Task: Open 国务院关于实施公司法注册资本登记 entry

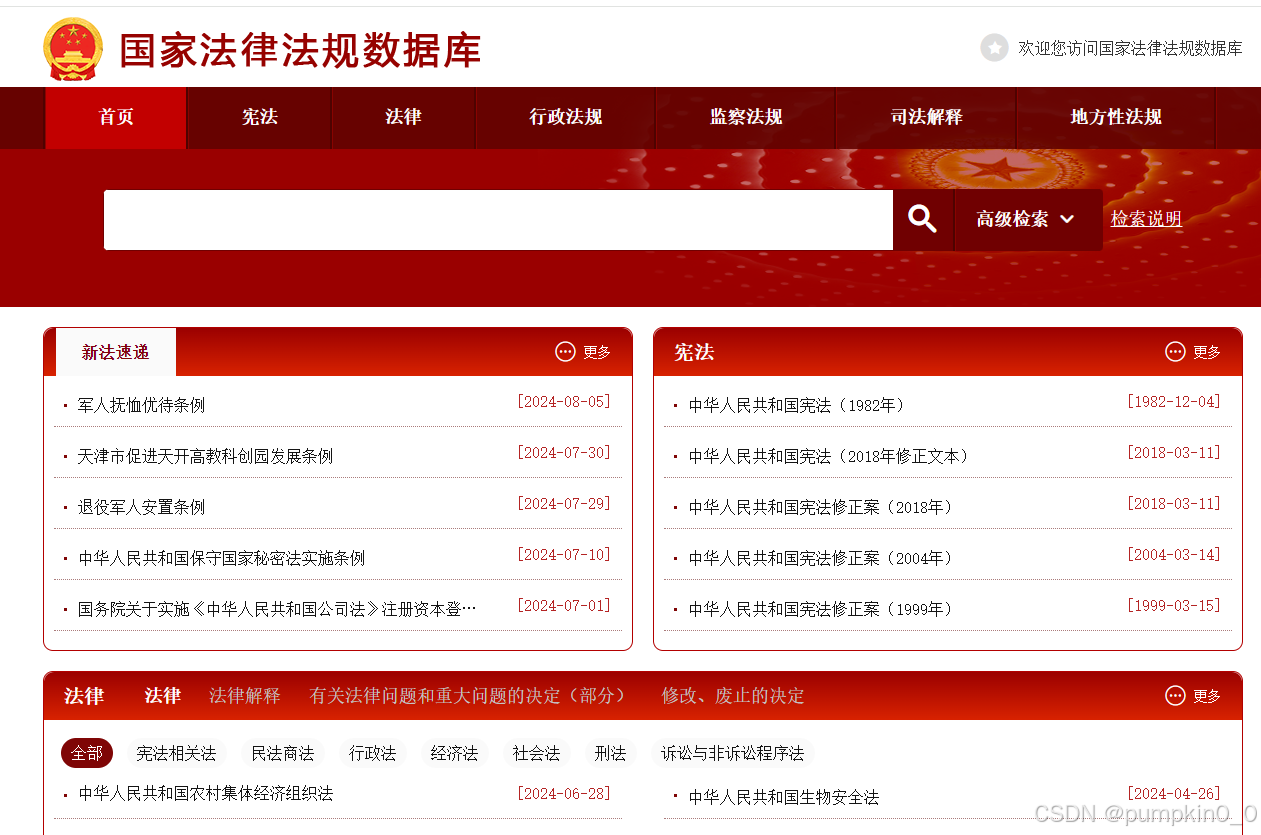Action: click(x=277, y=609)
